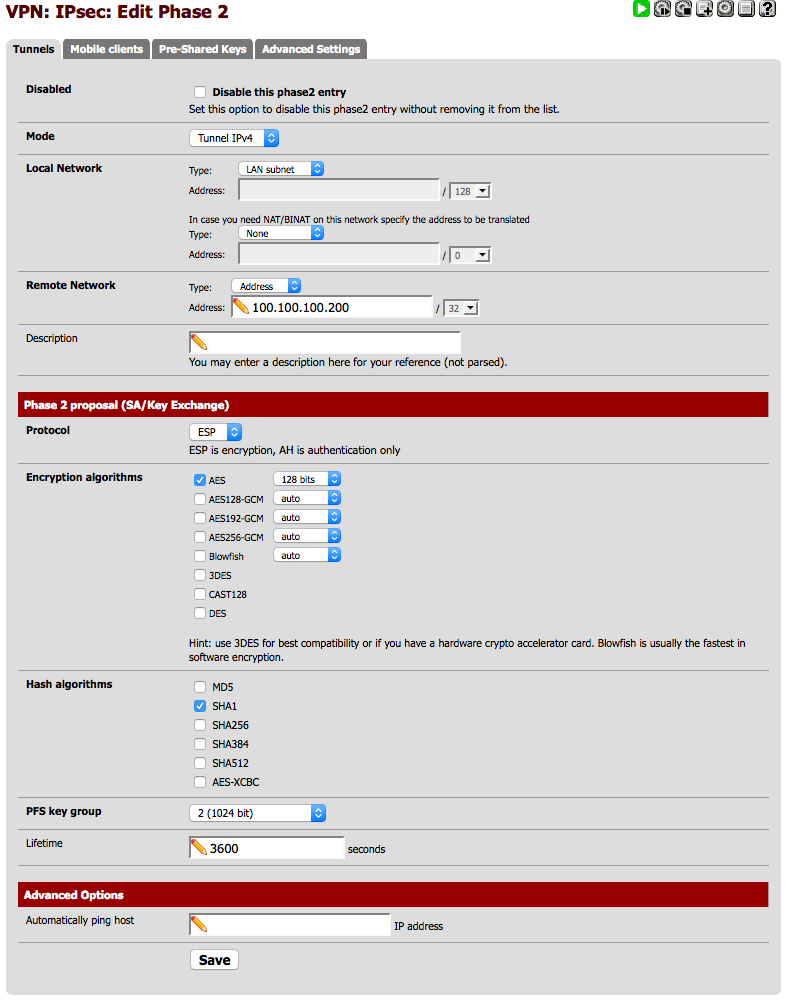789x1005 pixels.
Task: Open Local Network type LAN subnet dropdown
Action: (281, 169)
